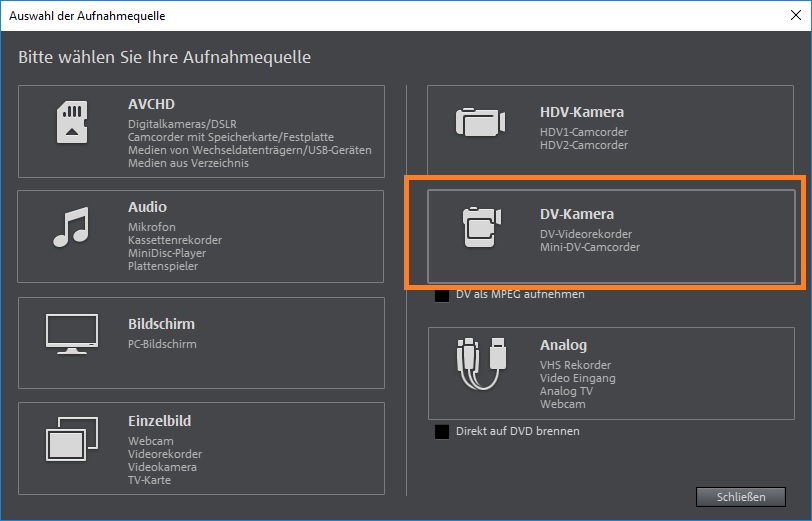
Task: Click 'Video Eingang' under Analog
Action: point(577,378)
